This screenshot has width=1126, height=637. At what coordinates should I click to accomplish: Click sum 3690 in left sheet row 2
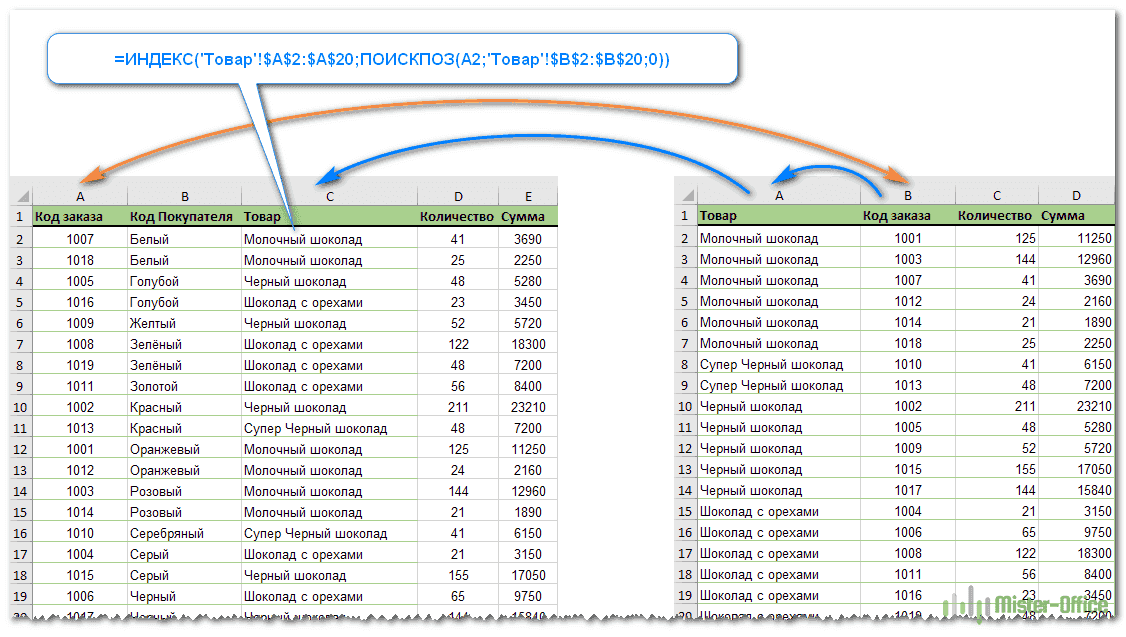point(528,239)
